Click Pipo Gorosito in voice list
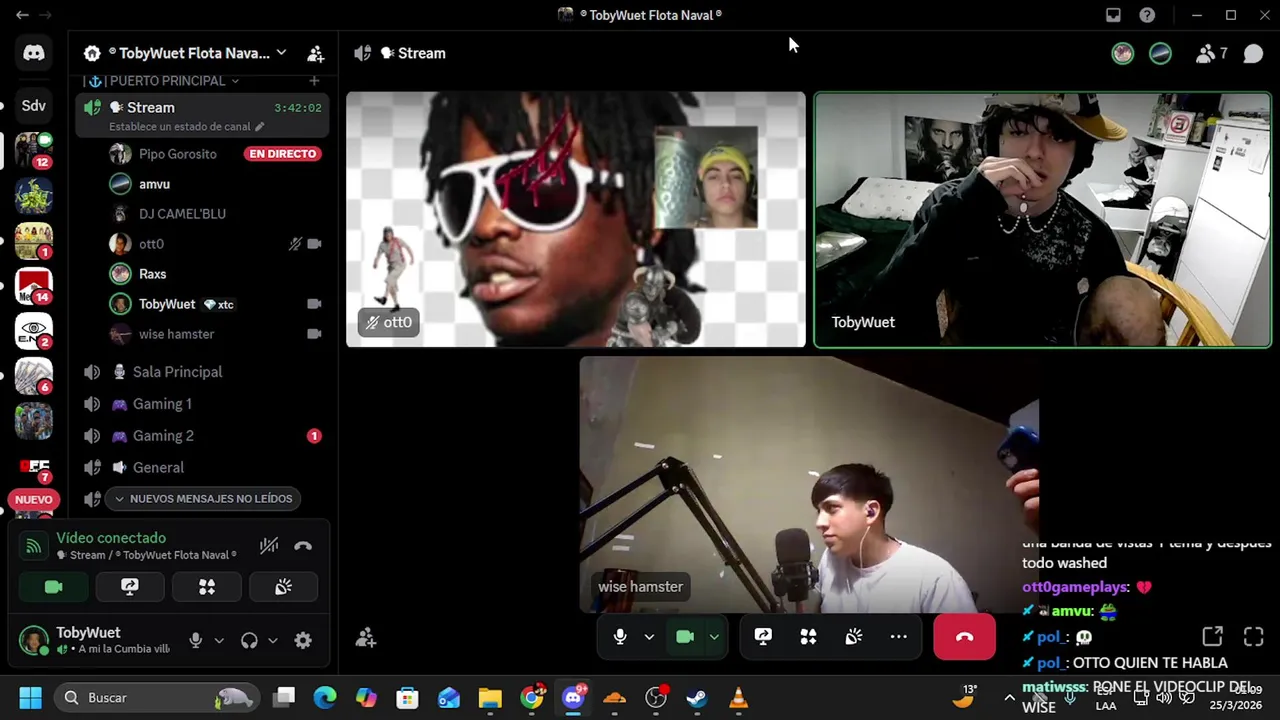 coord(178,154)
